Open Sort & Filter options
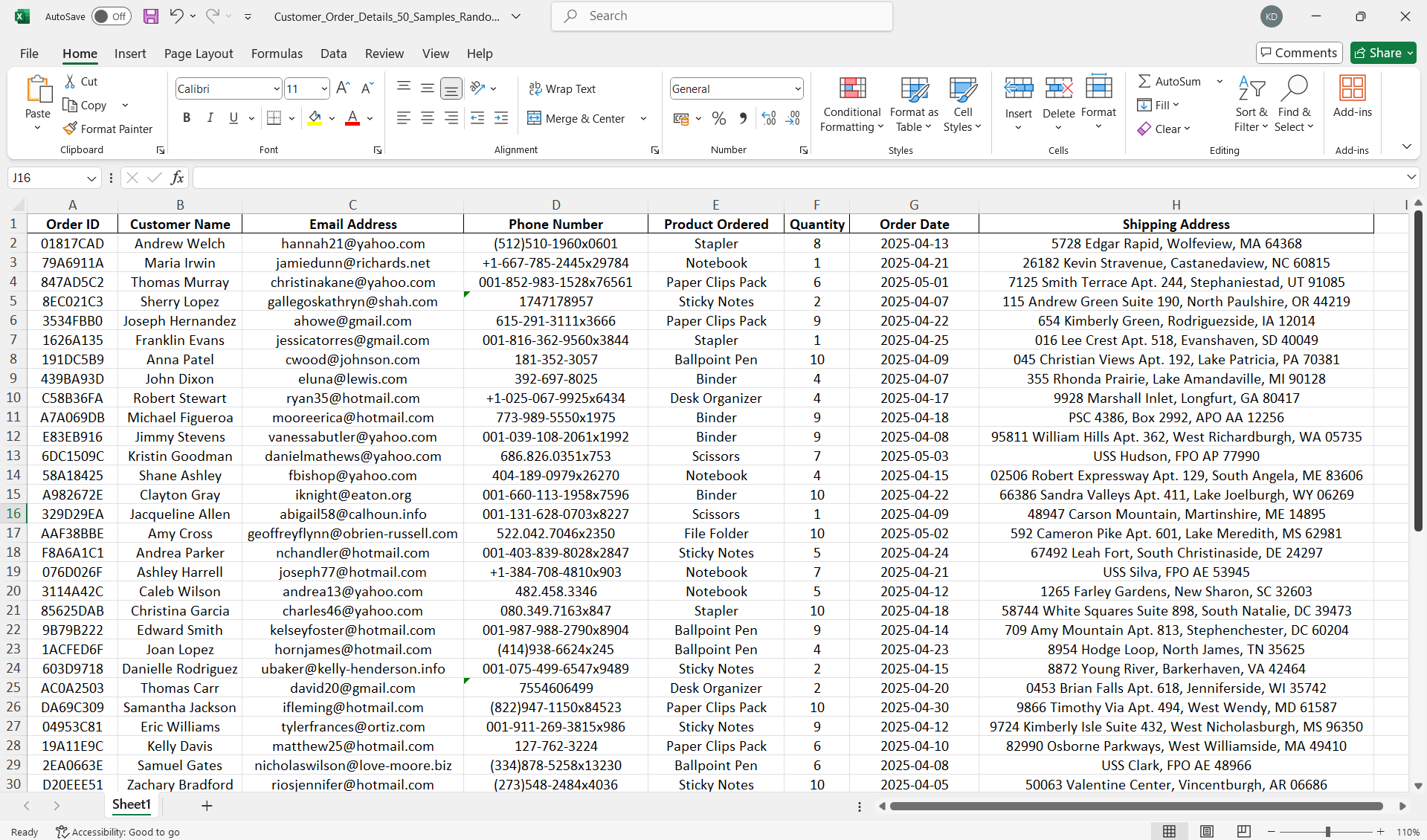This screenshot has width=1427, height=840. click(1252, 104)
